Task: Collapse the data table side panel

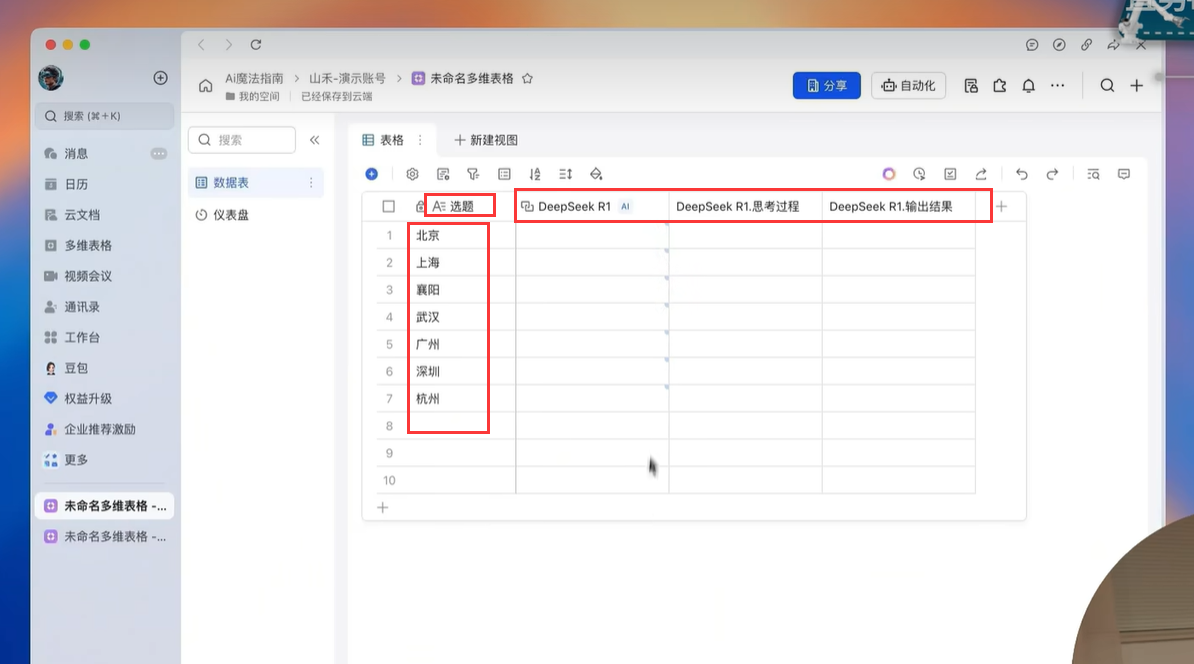Action: 314,140
